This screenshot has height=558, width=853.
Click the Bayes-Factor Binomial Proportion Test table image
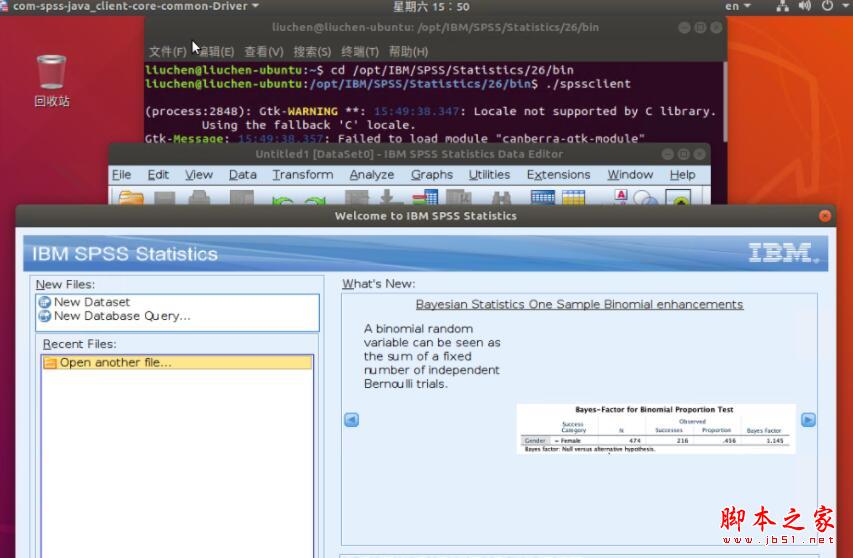(656, 429)
